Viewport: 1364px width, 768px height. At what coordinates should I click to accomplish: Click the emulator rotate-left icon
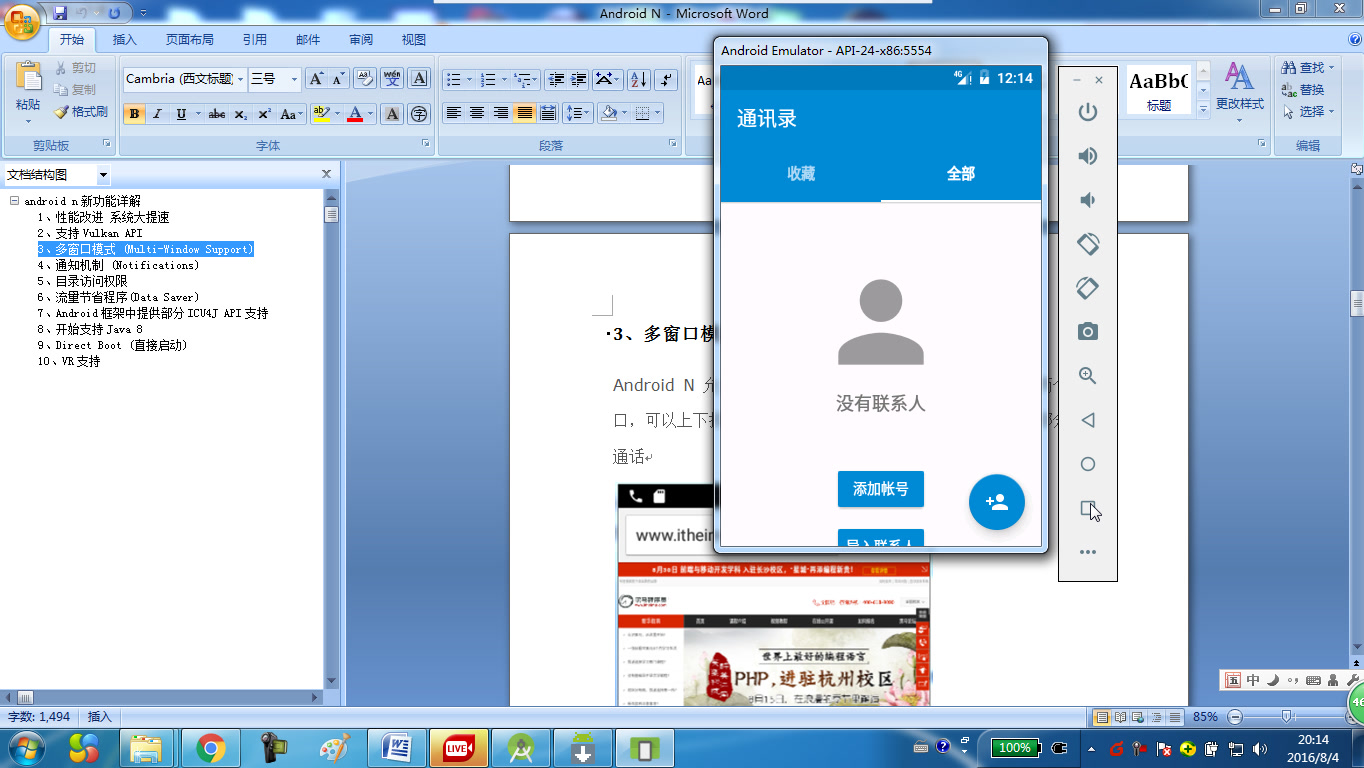click(x=1088, y=243)
